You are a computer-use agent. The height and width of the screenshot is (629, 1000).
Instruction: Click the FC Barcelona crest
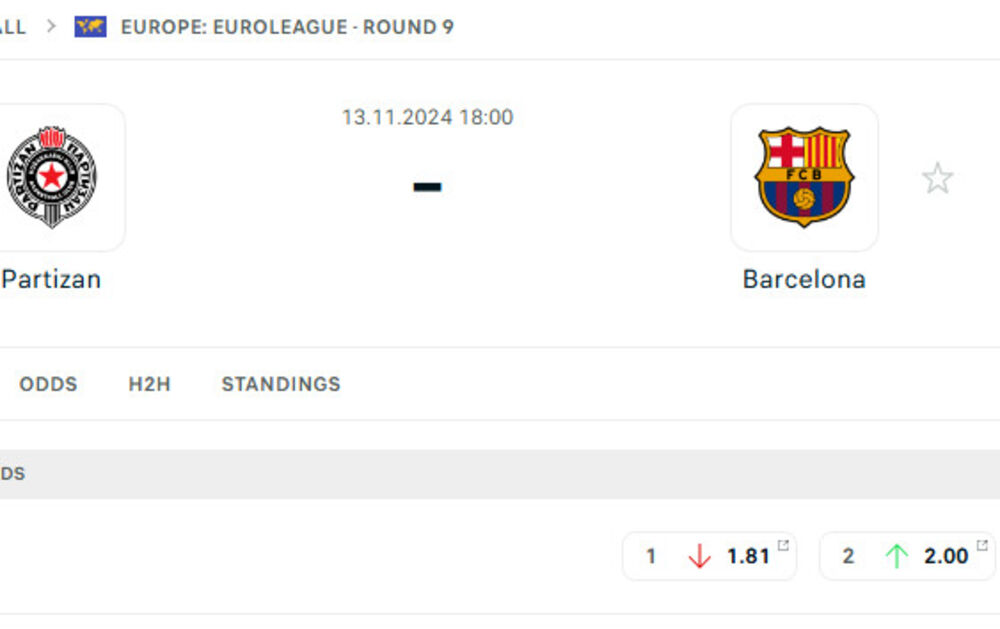[x=804, y=177]
